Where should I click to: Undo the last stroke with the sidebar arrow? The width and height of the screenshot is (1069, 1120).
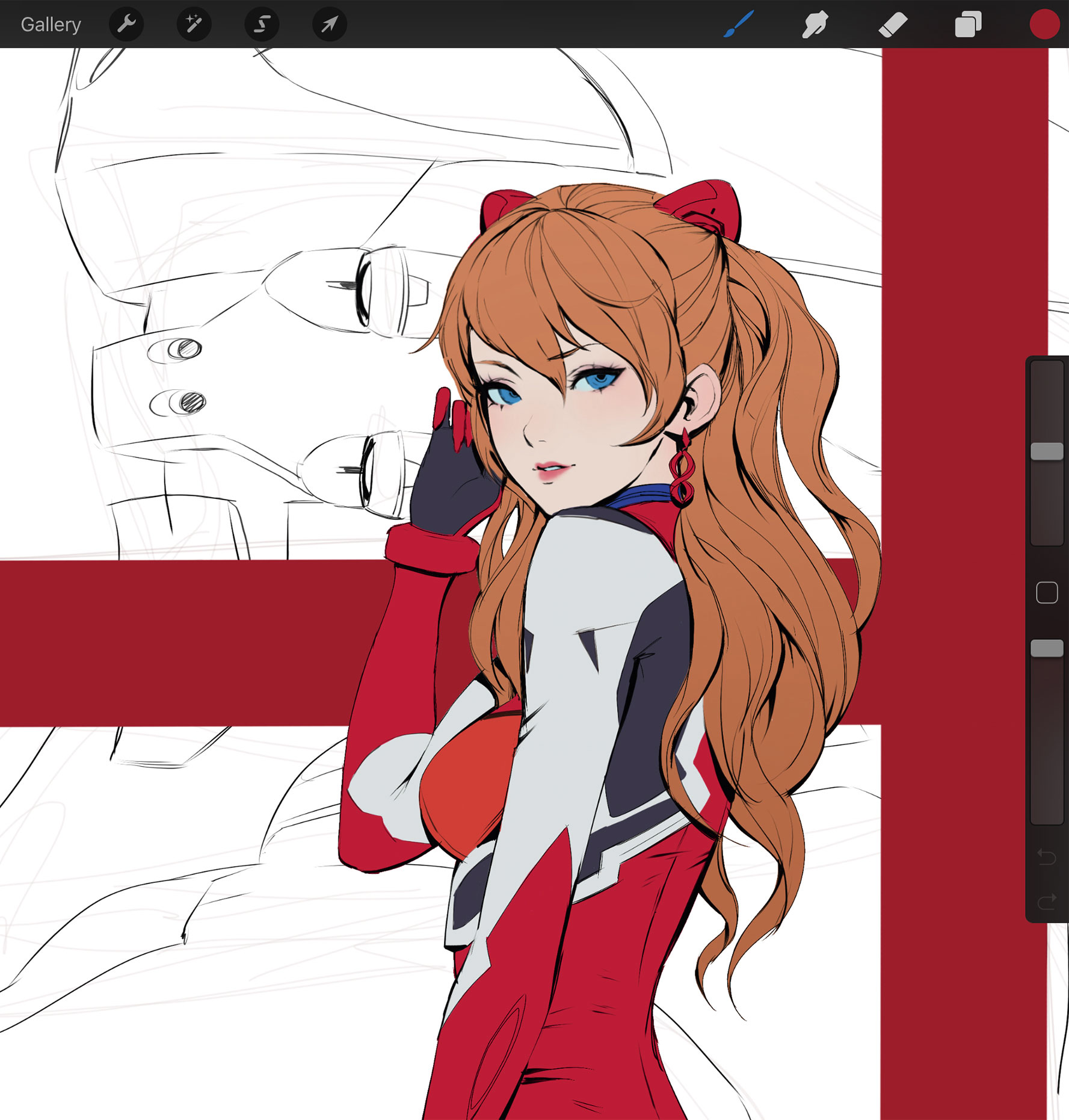[1047, 856]
